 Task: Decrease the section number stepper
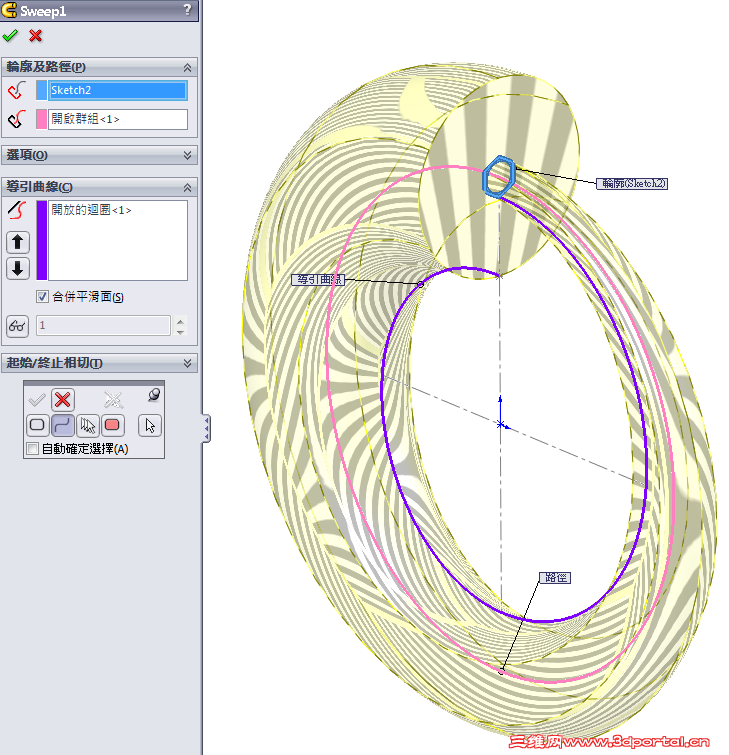pyautogui.click(x=180, y=331)
